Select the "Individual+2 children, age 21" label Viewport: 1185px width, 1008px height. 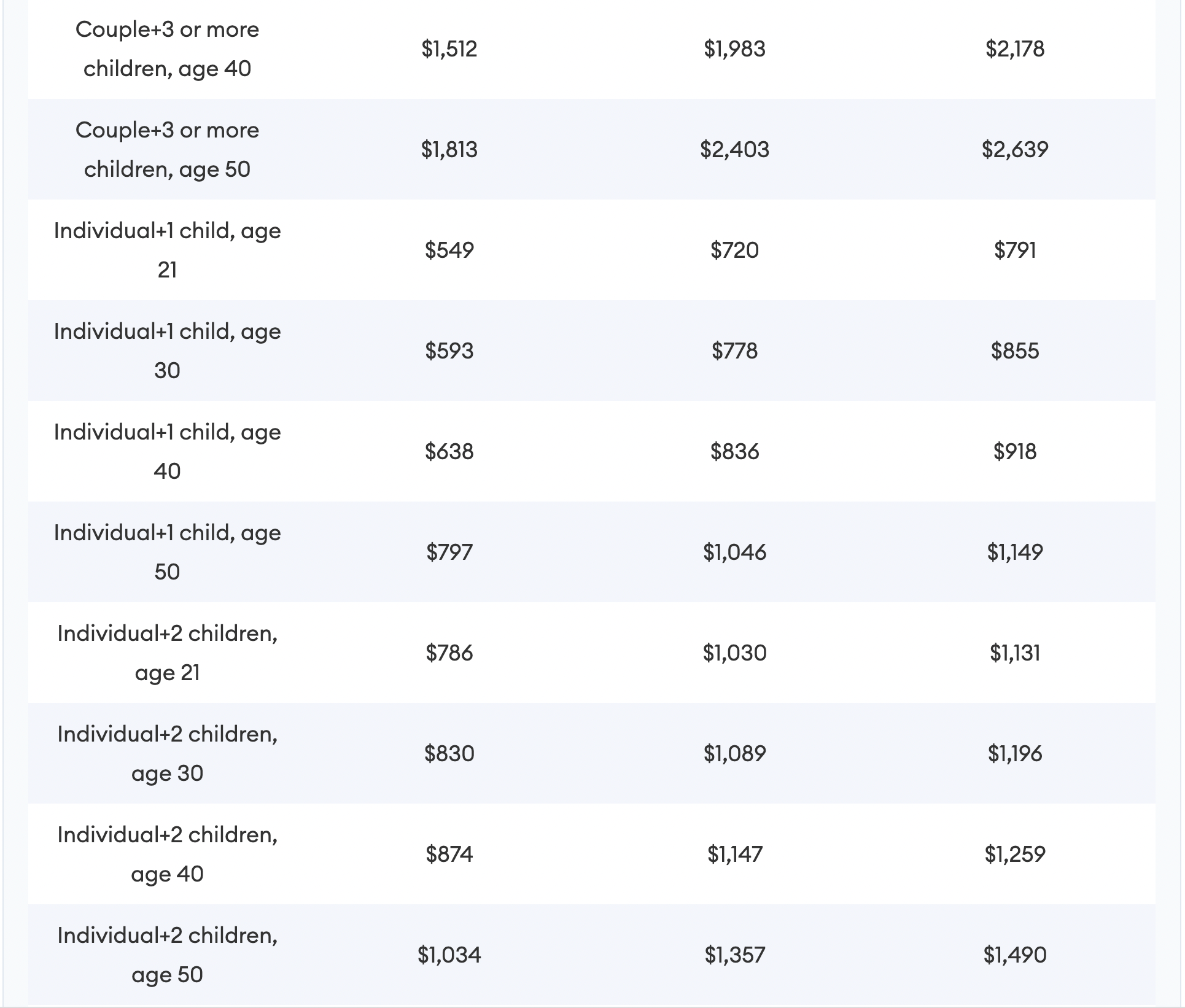tap(167, 653)
